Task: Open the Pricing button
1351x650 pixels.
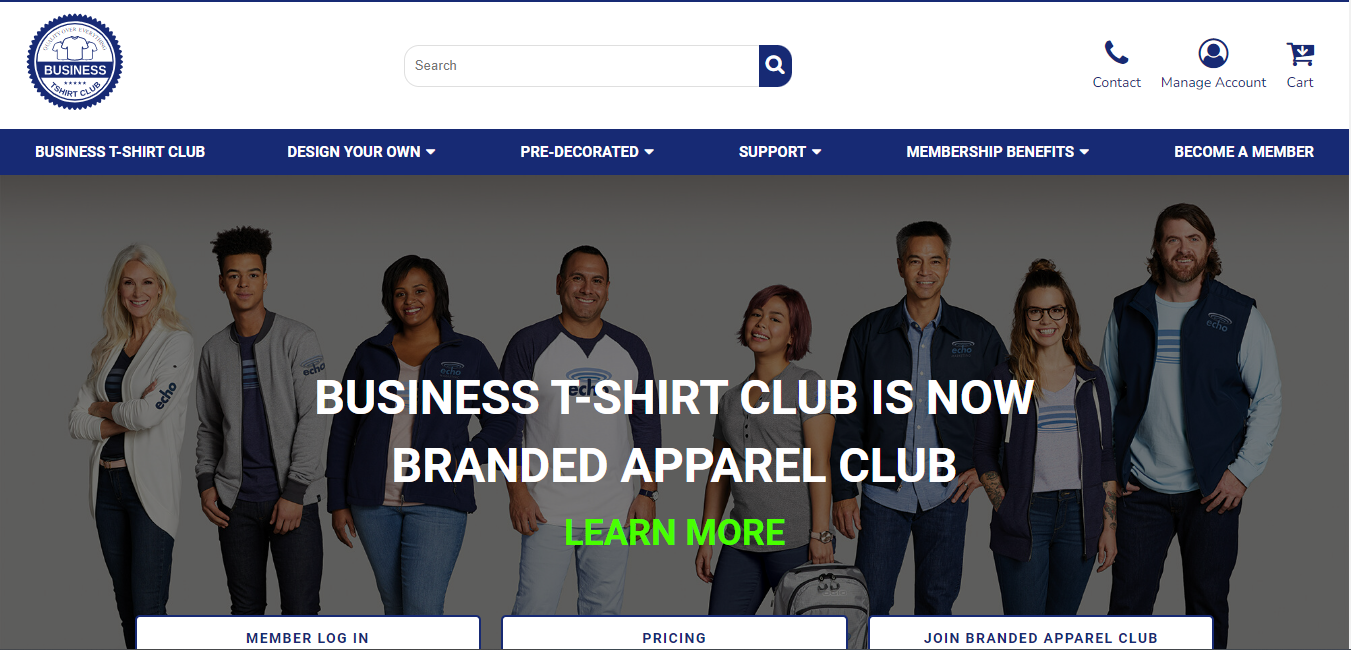Action: click(674, 634)
